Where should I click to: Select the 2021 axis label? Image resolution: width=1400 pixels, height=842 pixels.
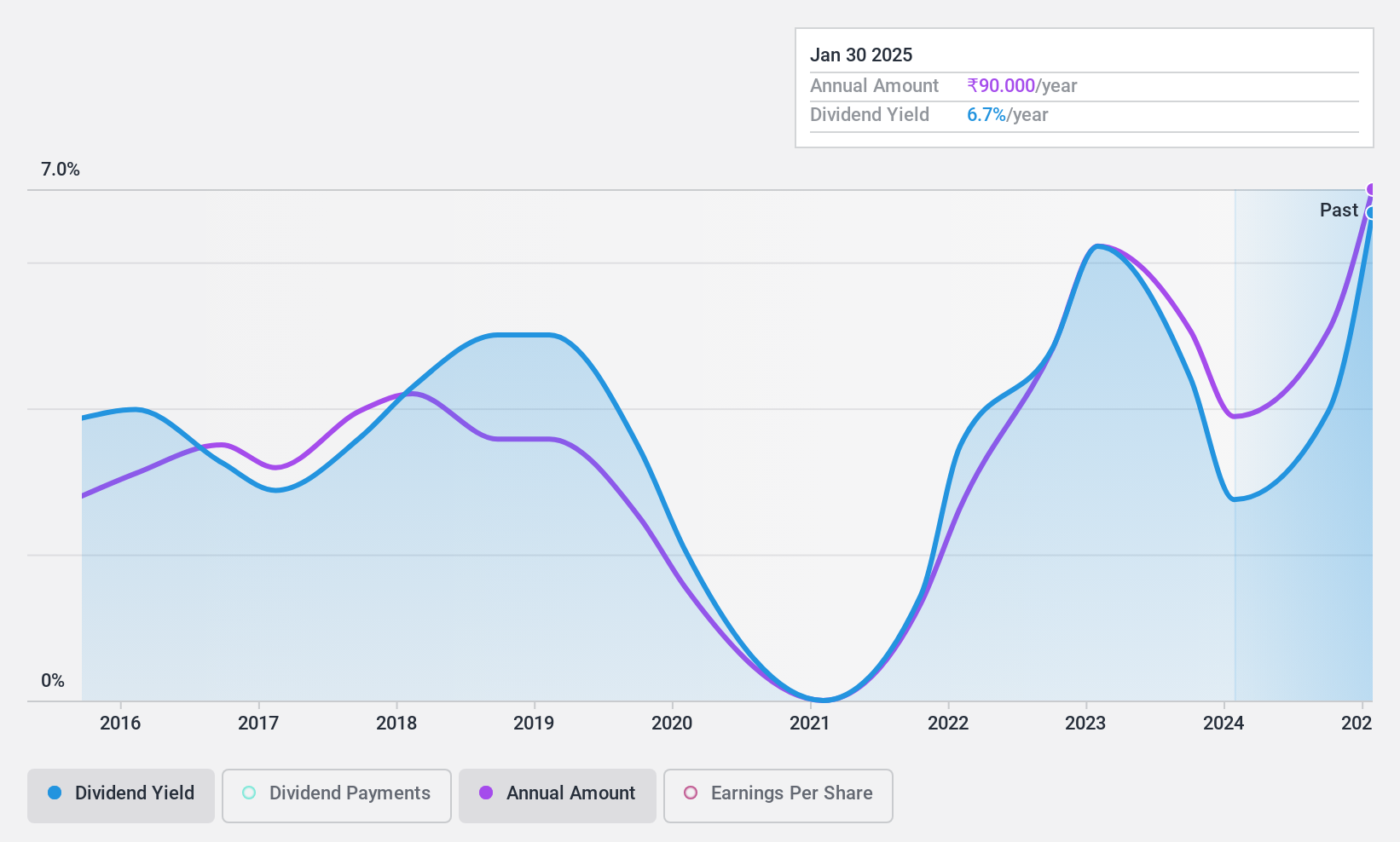(810, 724)
